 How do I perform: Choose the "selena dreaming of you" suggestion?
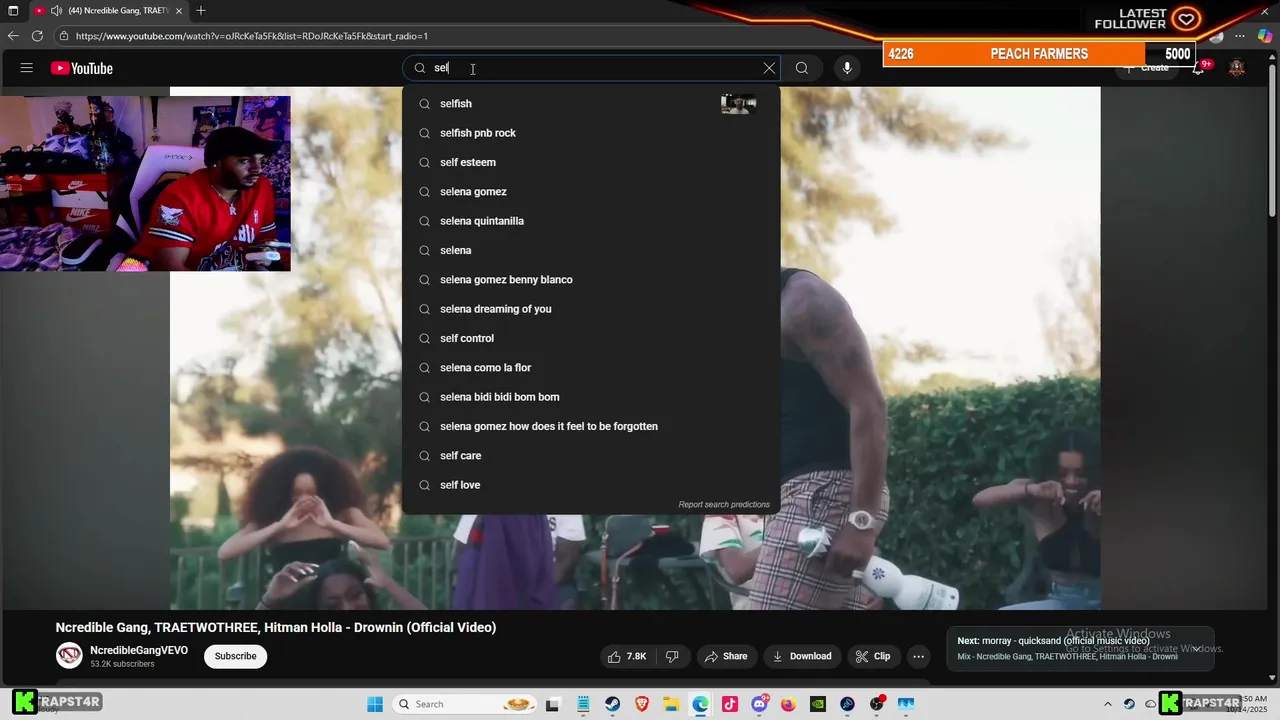590,309
